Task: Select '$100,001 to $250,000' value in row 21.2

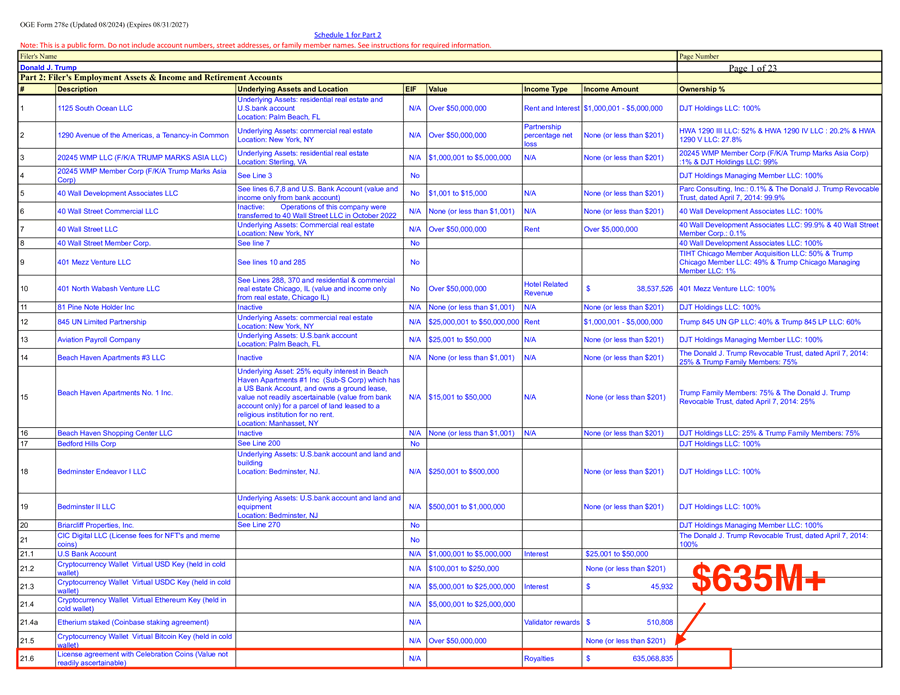Action: pos(464,568)
